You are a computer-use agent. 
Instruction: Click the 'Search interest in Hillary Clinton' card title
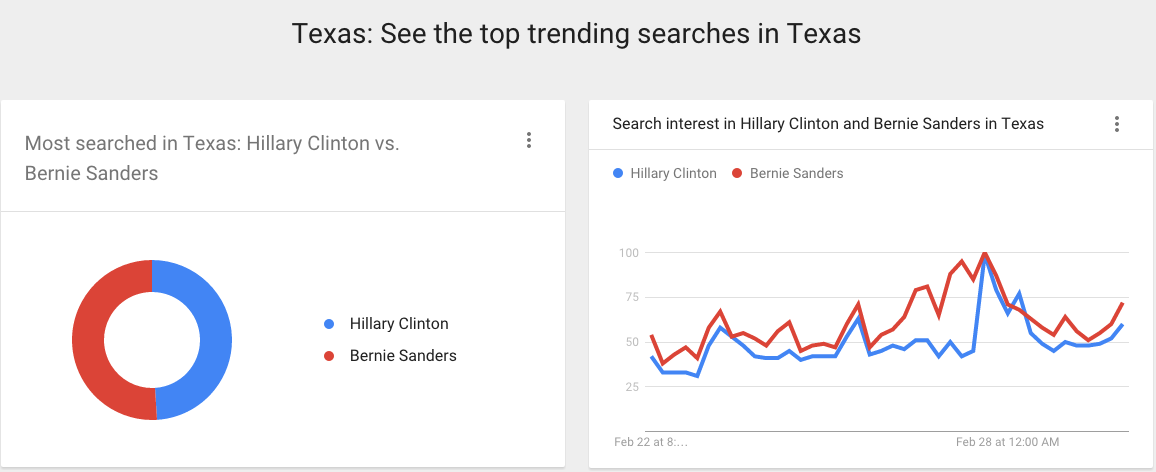click(828, 124)
